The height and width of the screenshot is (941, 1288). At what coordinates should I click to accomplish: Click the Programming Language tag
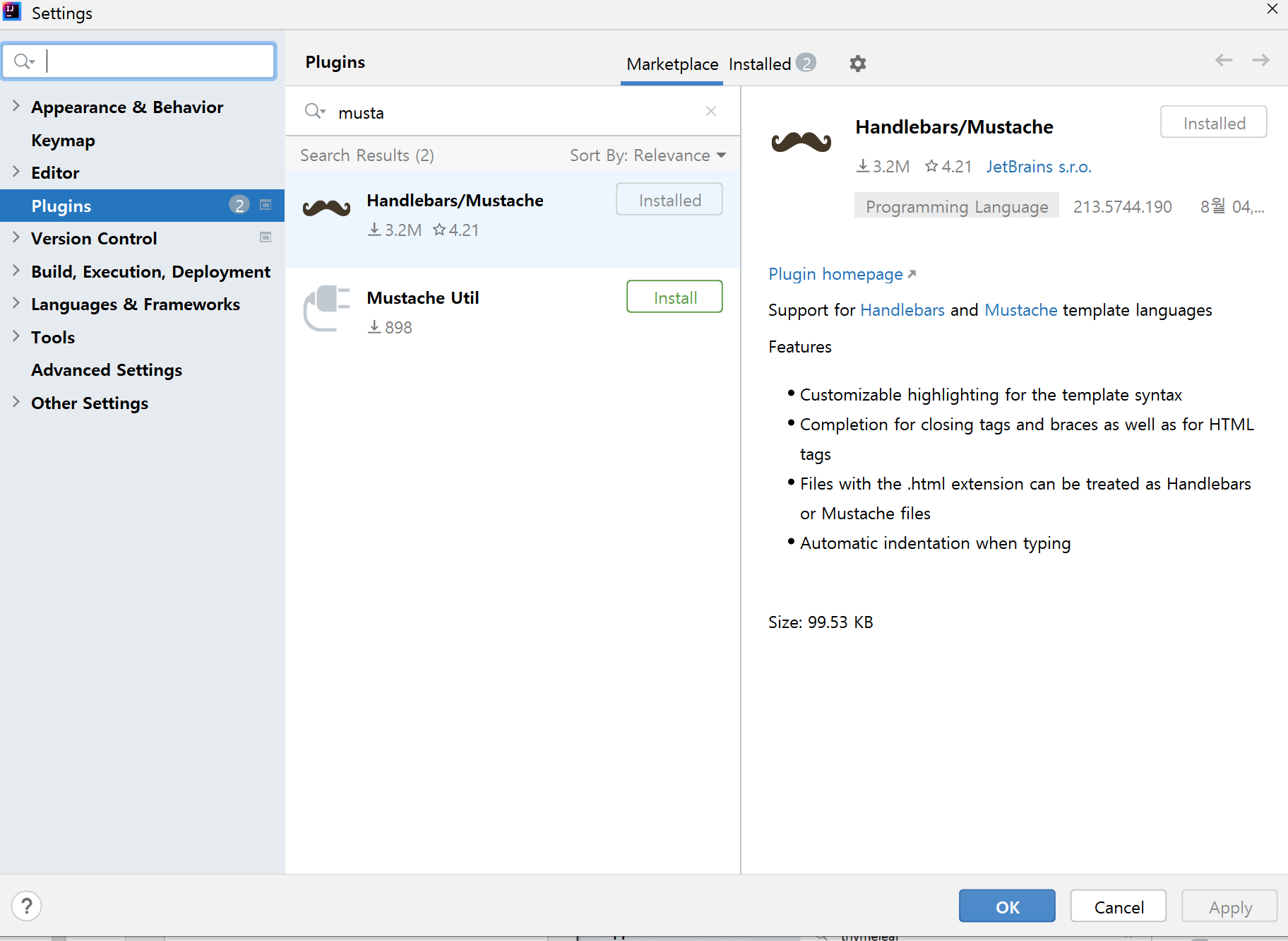957,206
